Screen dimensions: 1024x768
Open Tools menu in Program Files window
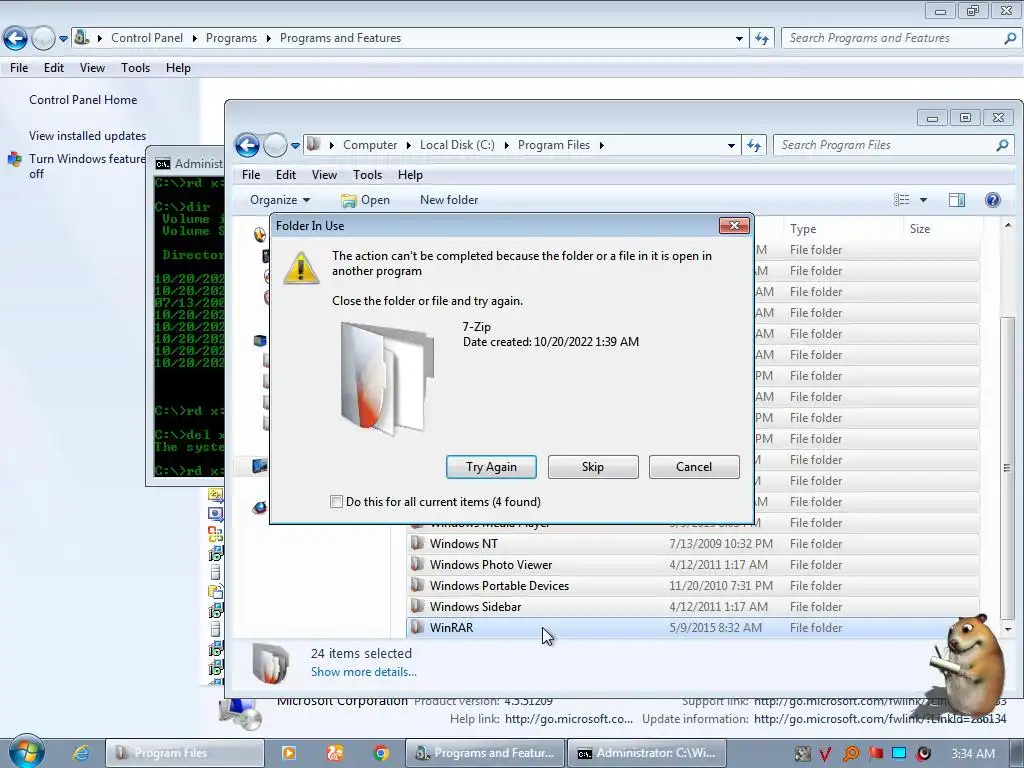[x=367, y=175]
